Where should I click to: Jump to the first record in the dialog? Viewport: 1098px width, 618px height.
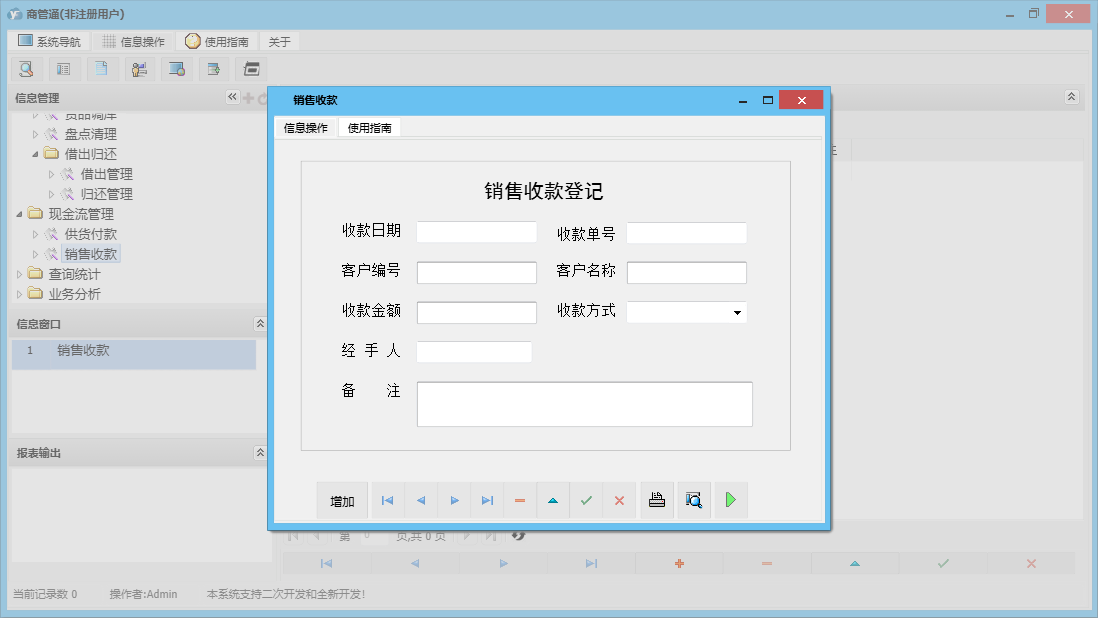[x=387, y=500]
